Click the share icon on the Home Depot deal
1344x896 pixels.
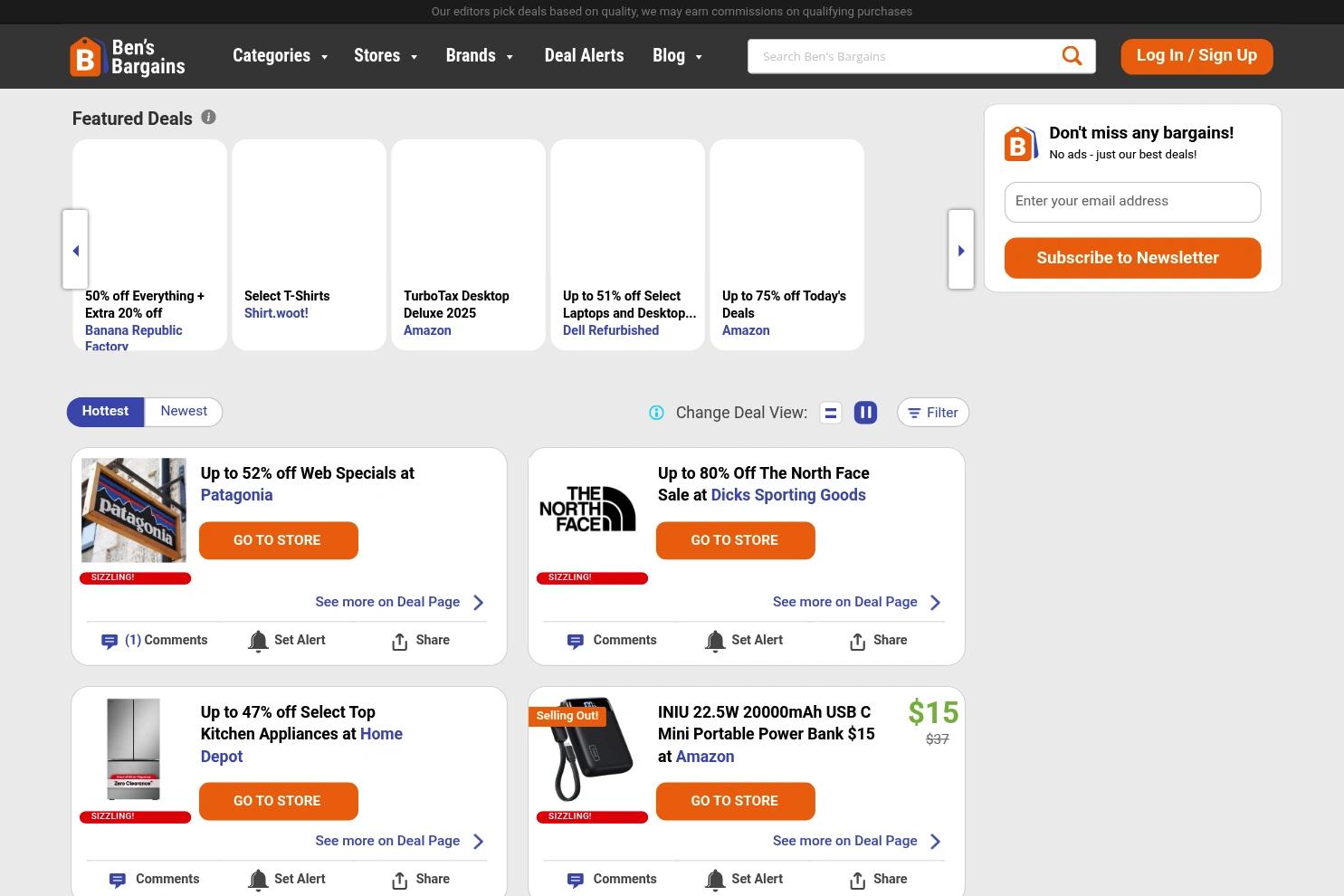point(399,880)
